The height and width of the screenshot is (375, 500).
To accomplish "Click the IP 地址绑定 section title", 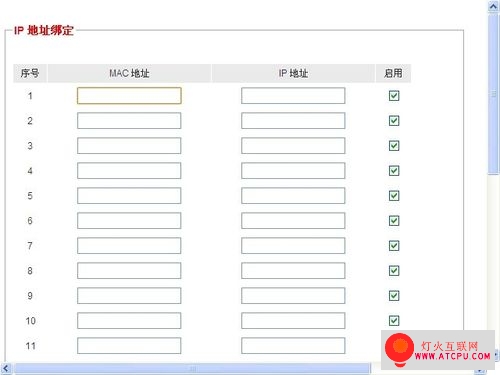I will click(44, 30).
